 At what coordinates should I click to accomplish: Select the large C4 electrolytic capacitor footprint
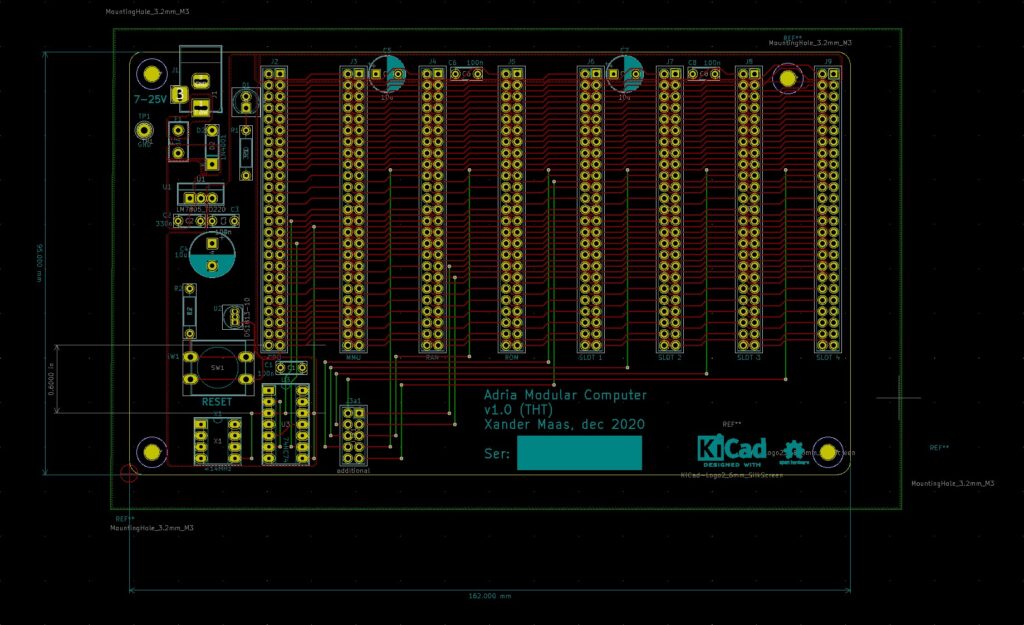coord(212,255)
